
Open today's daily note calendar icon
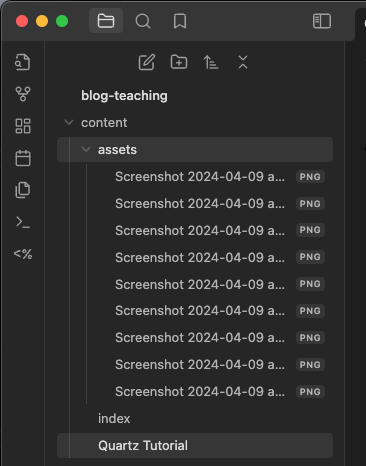click(23, 158)
